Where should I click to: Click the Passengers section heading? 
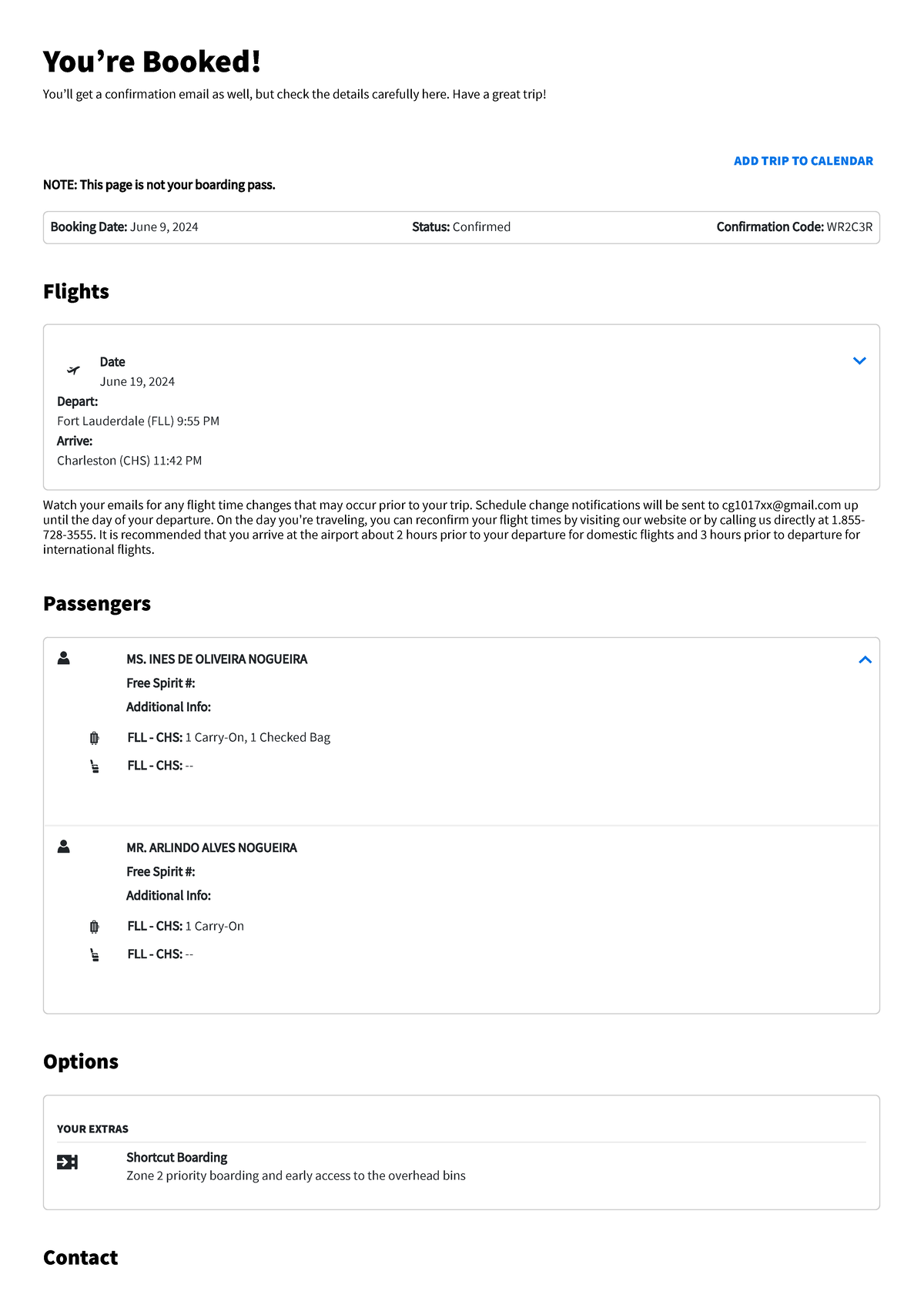[98, 603]
